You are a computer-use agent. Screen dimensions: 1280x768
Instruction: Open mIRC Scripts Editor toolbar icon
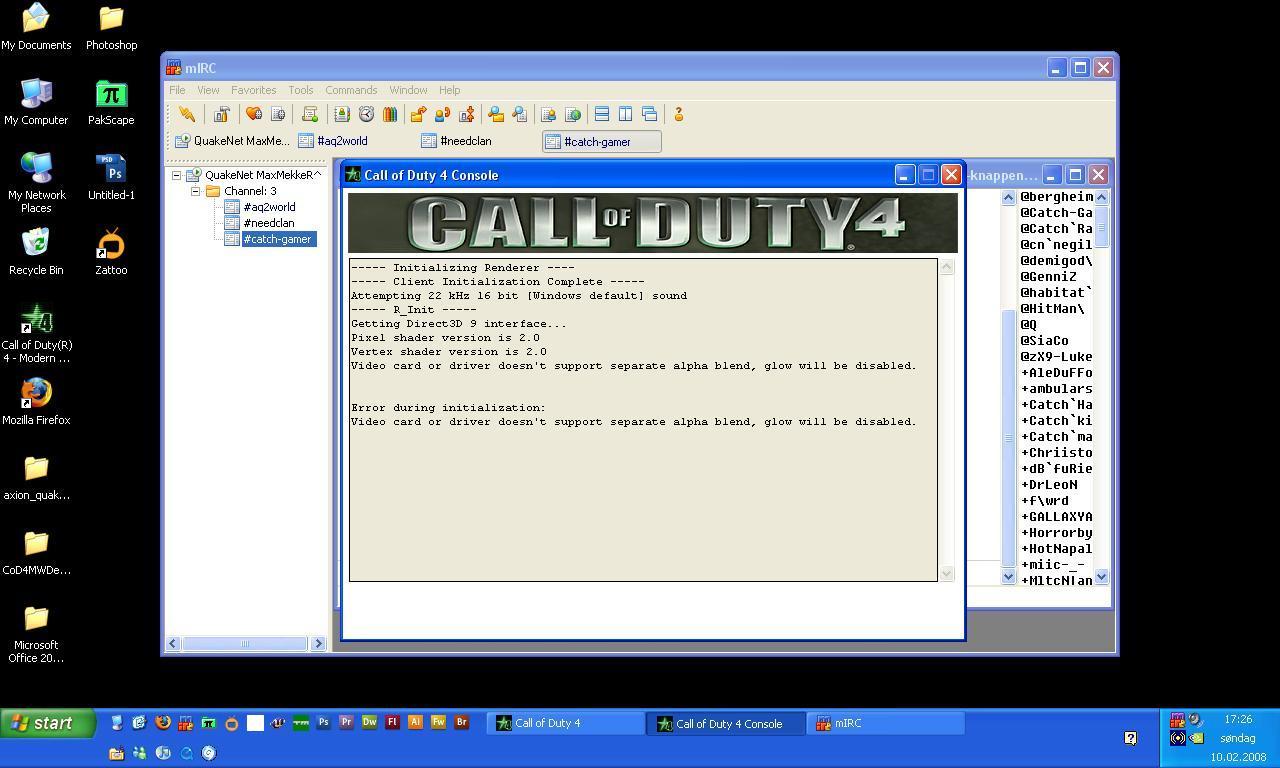pos(310,114)
